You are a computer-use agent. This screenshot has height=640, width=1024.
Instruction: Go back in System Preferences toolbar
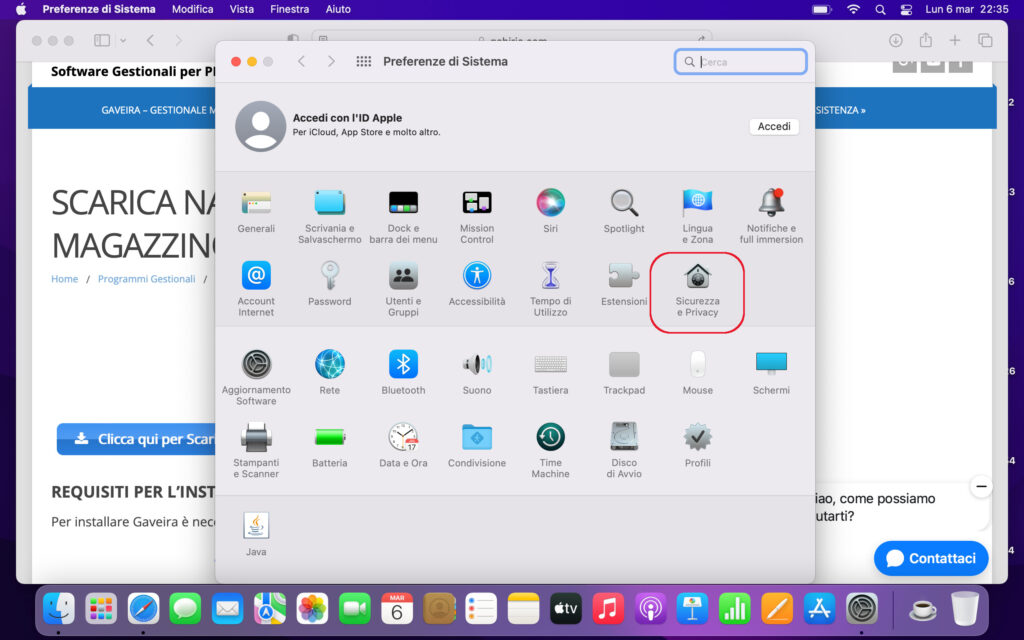(301, 61)
